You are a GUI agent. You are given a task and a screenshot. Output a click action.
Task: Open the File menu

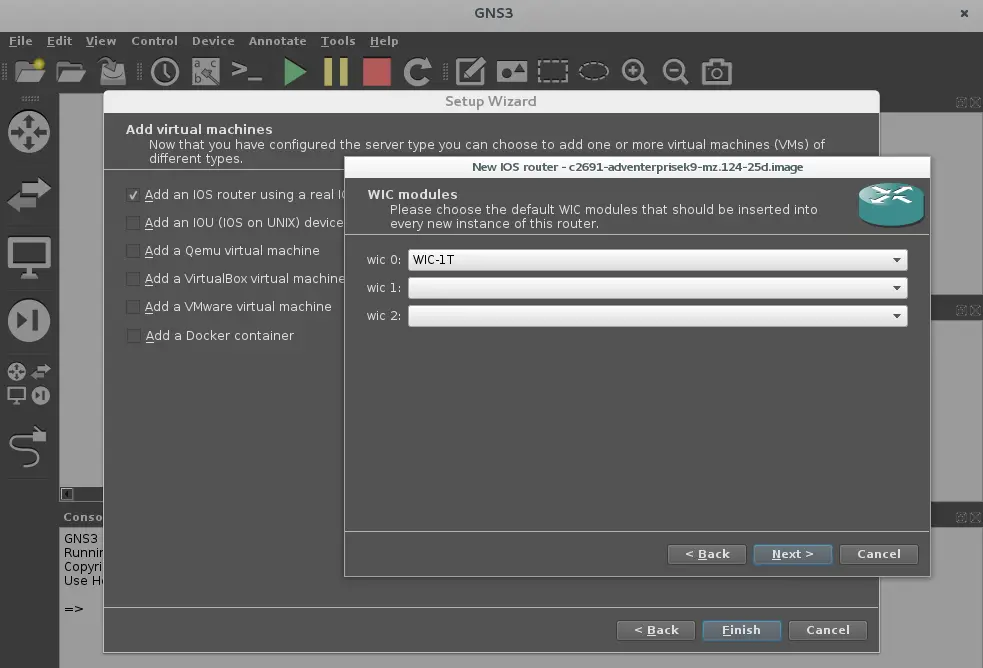coord(21,41)
